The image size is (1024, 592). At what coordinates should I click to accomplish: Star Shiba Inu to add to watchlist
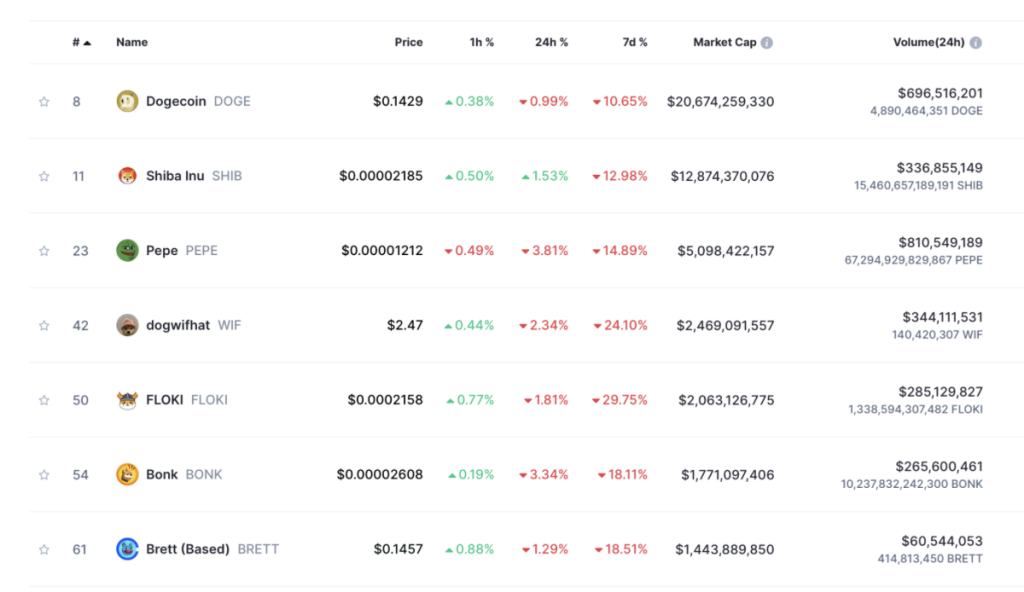tap(44, 176)
